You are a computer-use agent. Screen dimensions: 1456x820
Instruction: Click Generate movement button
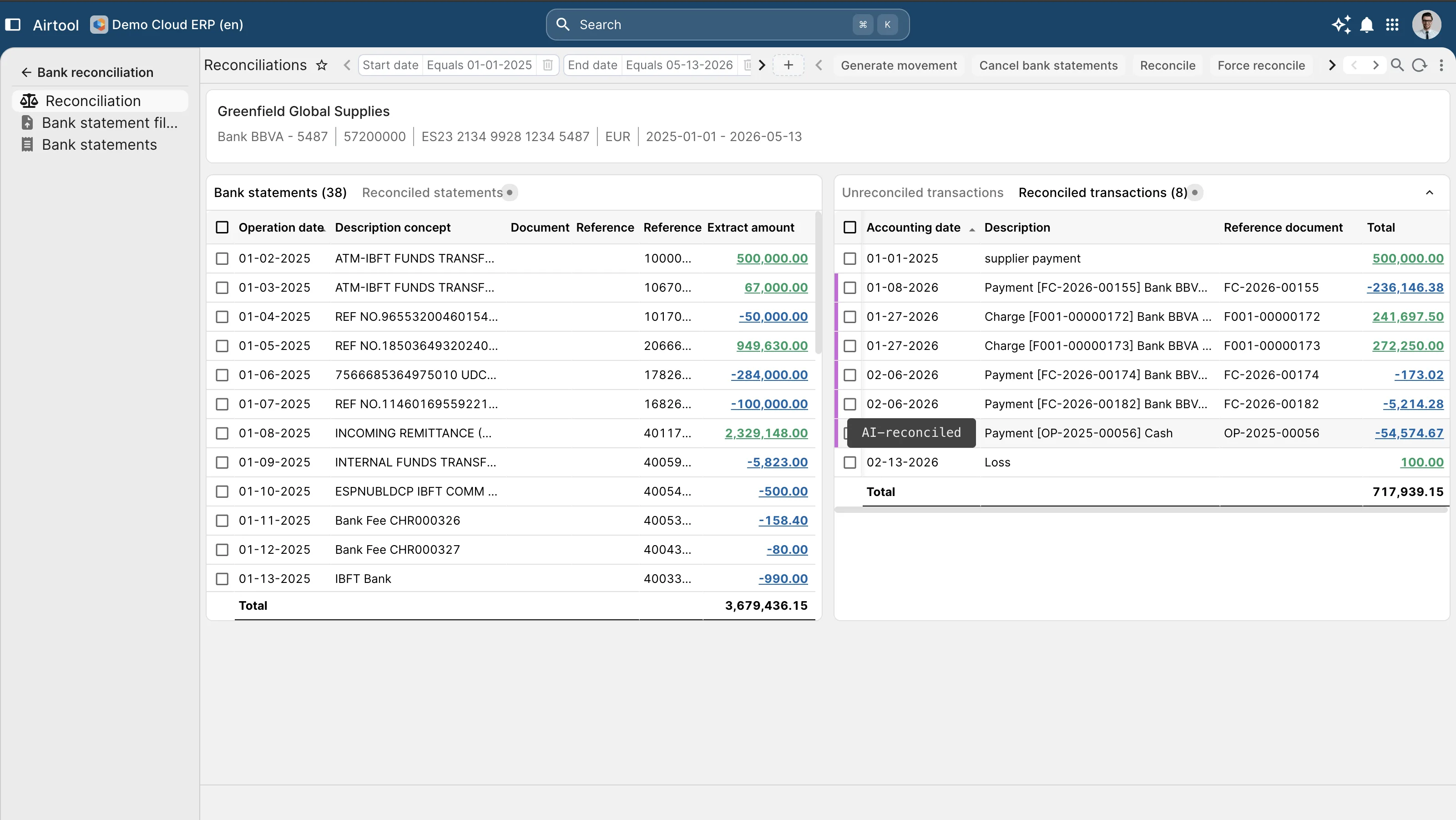pyautogui.click(x=899, y=65)
